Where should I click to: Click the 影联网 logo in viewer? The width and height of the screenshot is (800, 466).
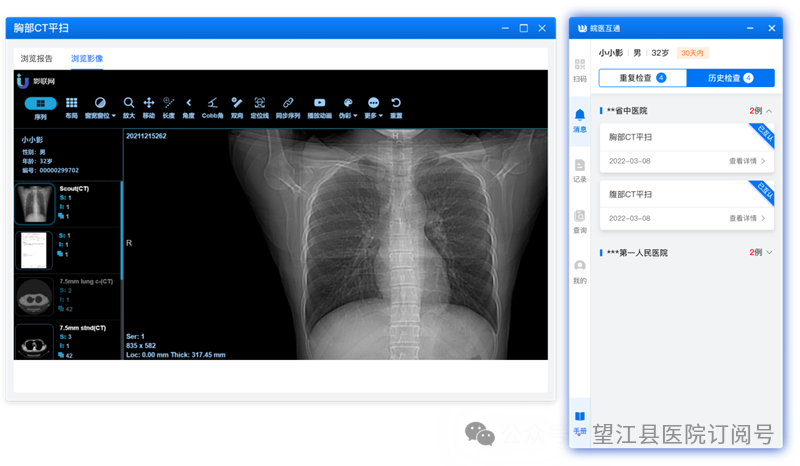[x=36, y=81]
